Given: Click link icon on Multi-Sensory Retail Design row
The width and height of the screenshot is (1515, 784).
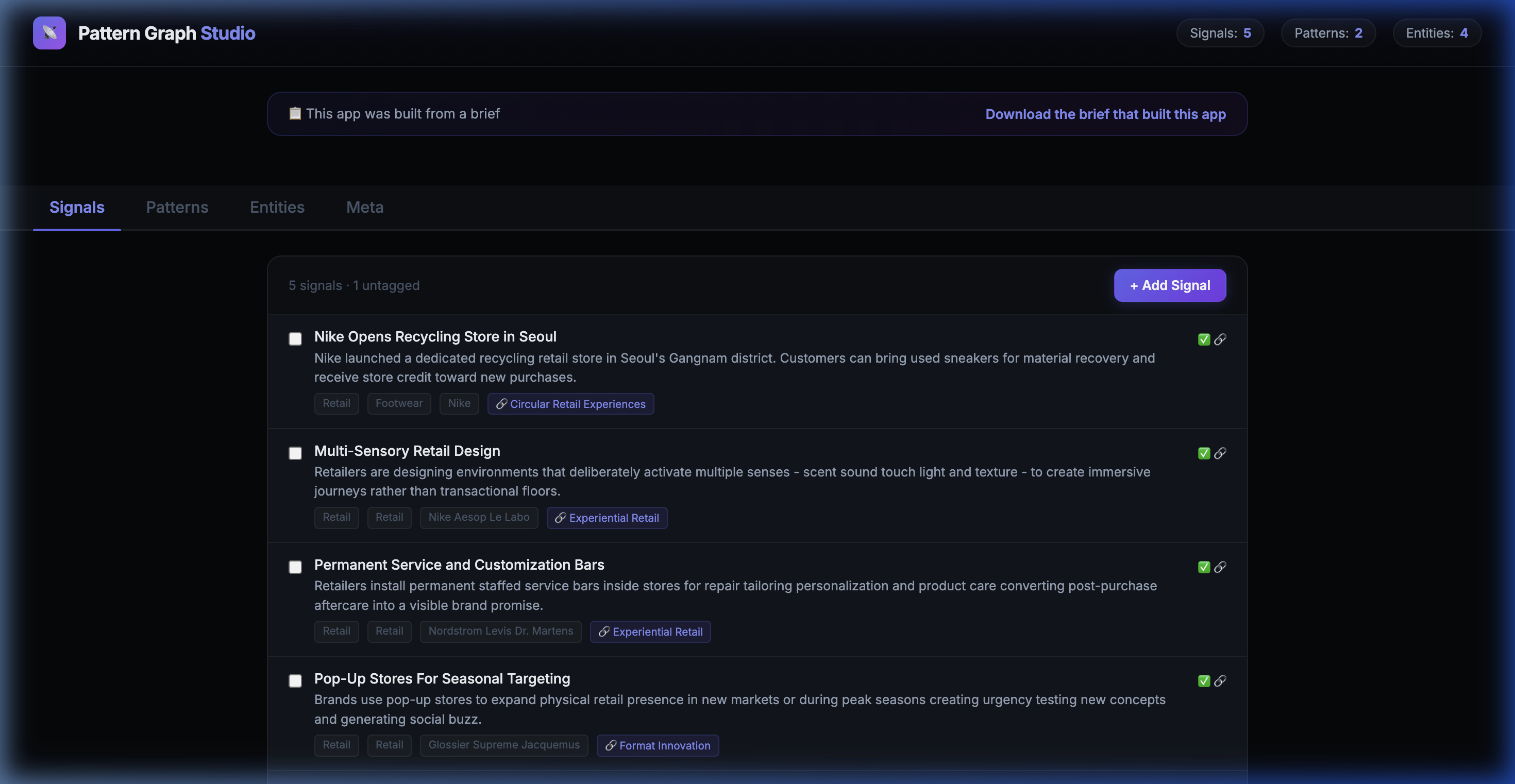Looking at the screenshot, I should tap(1220, 453).
